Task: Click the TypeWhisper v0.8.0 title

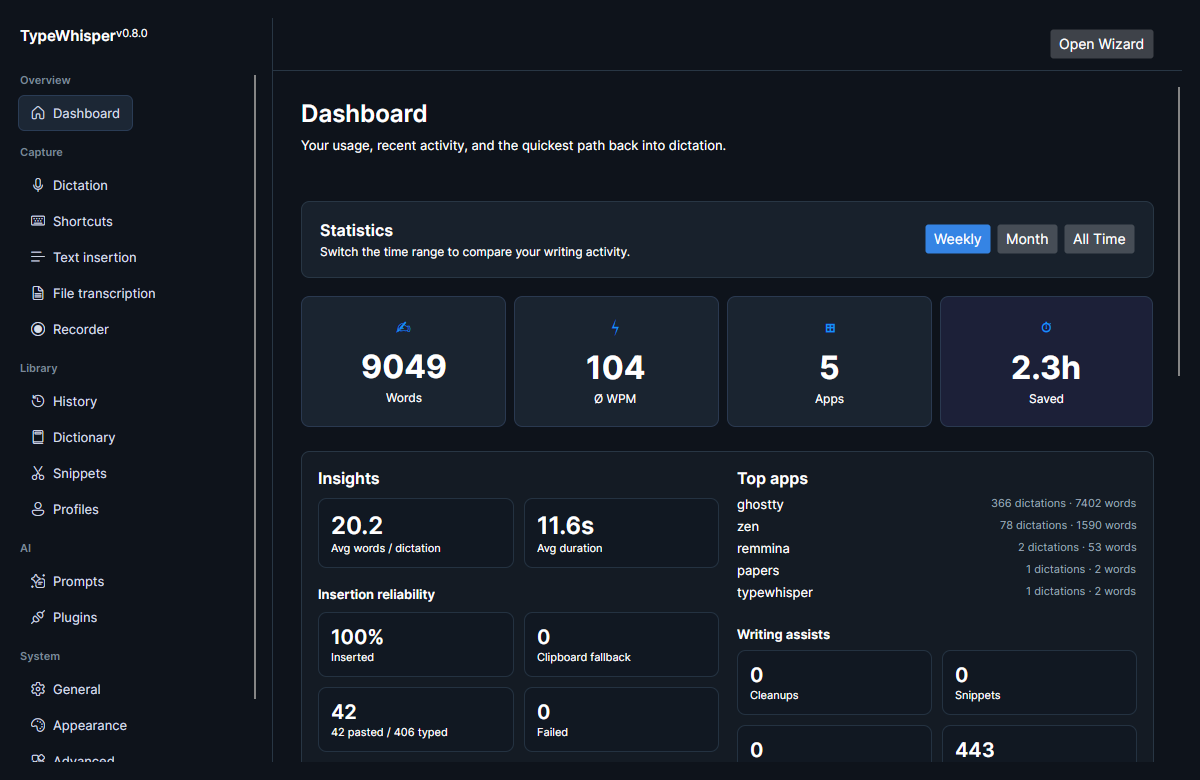Action: [x=84, y=35]
